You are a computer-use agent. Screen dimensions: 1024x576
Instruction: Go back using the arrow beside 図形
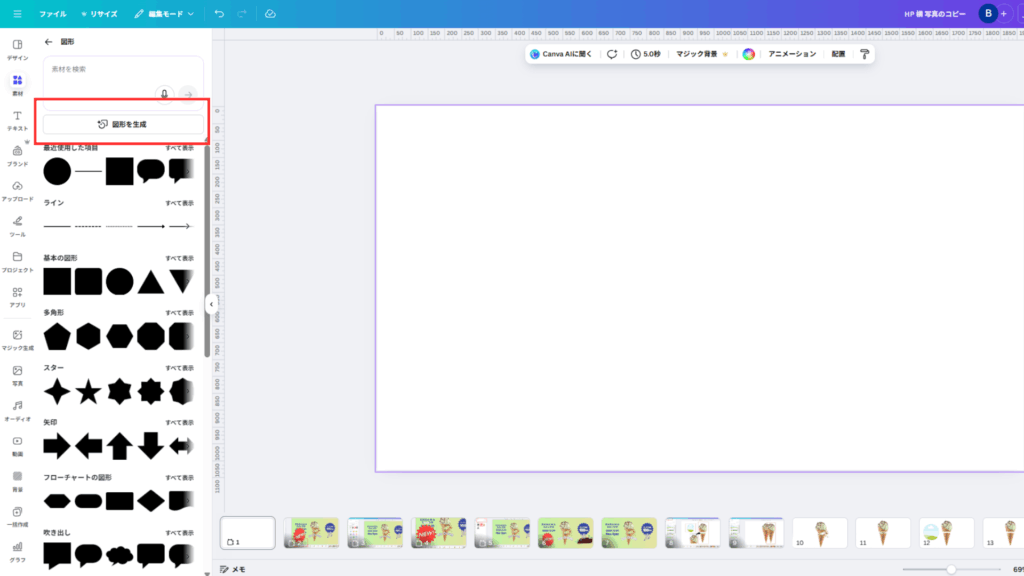[x=49, y=42]
